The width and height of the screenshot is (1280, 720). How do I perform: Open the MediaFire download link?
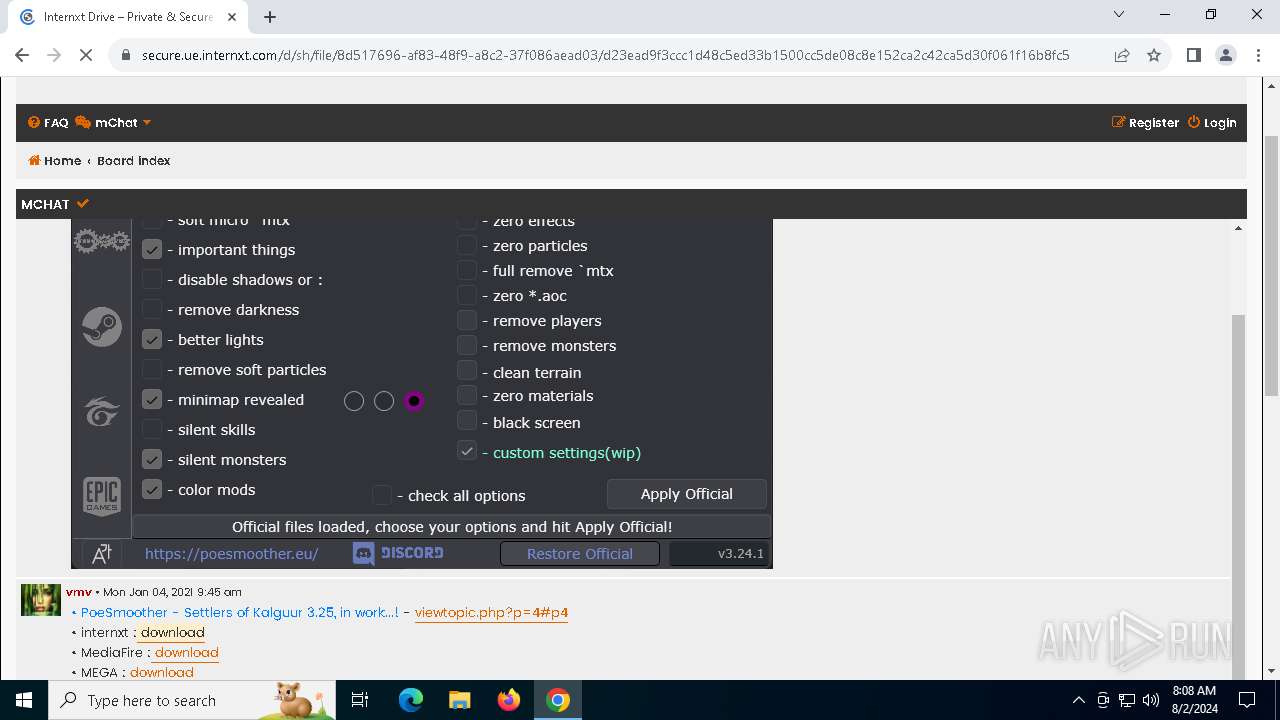(x=186, y=652)
